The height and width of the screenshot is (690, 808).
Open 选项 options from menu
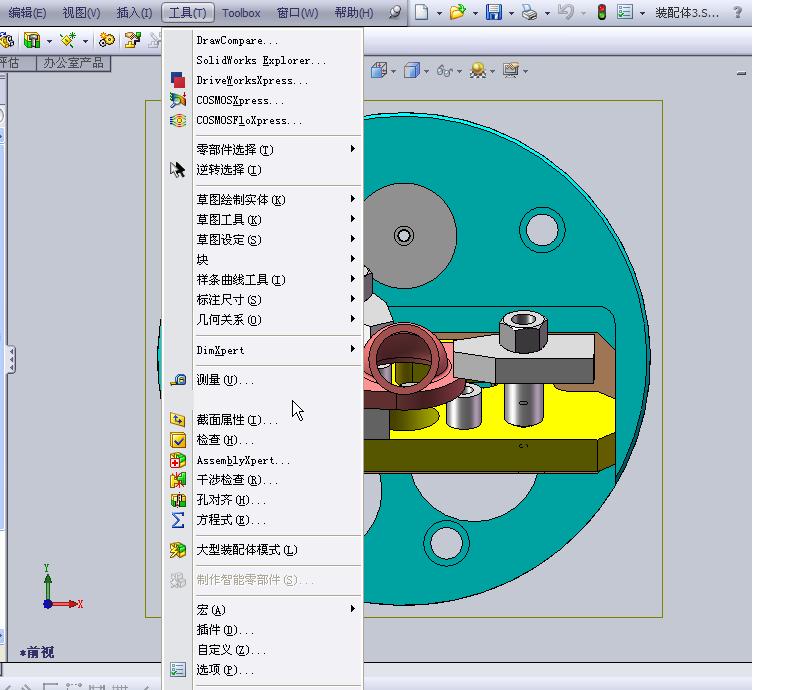click(x=225, y=670)
